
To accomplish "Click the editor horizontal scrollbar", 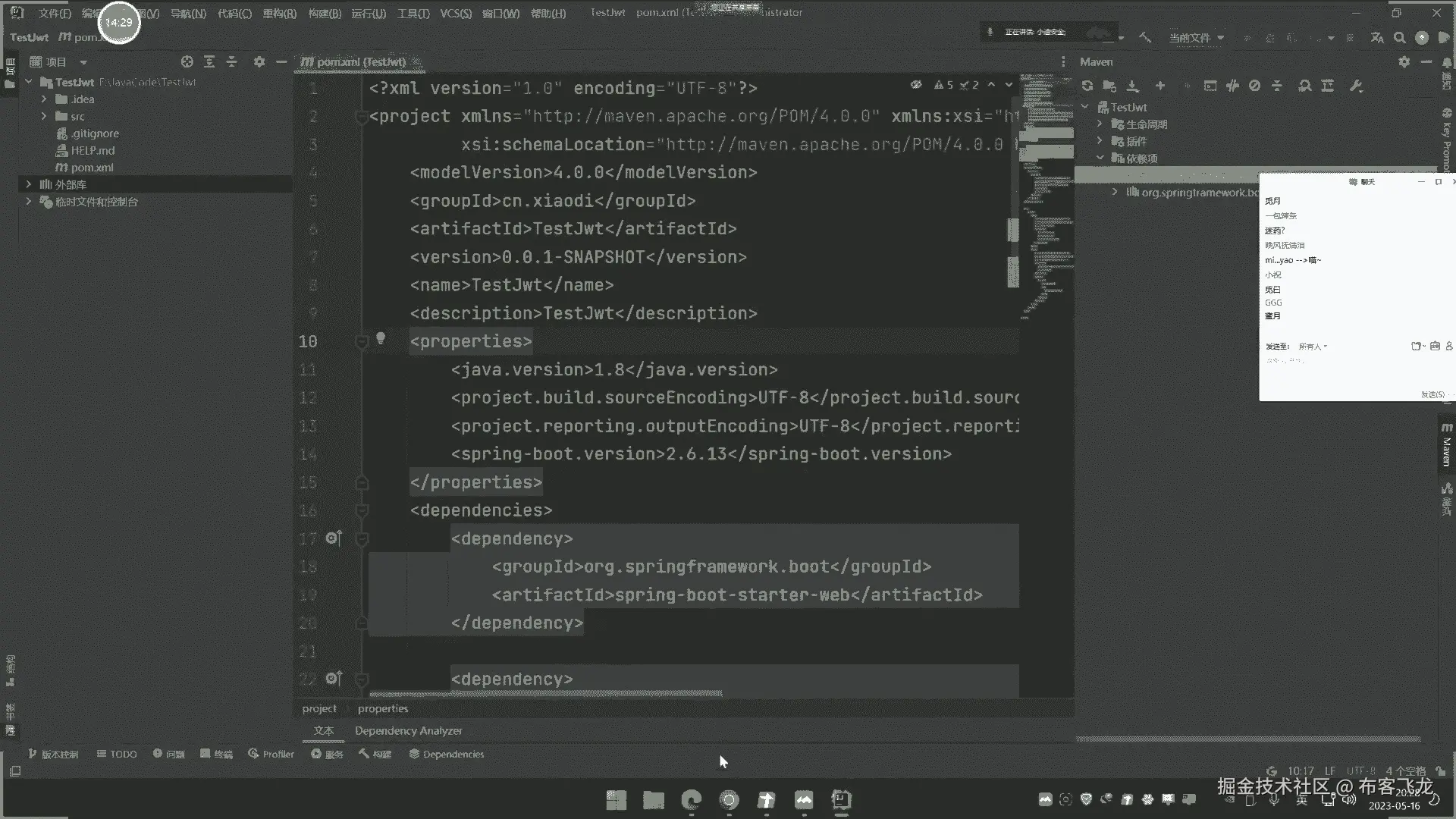I will pos(544,693).
